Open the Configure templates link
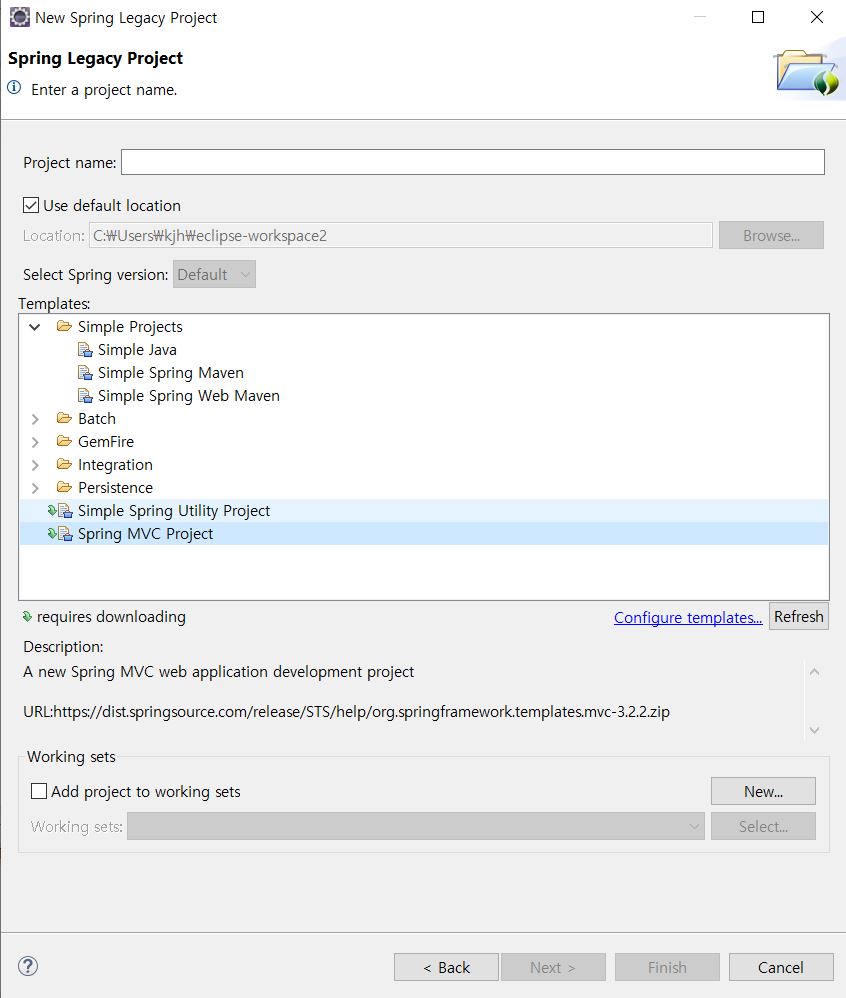846x998 pixels. [x=688, y=617]
